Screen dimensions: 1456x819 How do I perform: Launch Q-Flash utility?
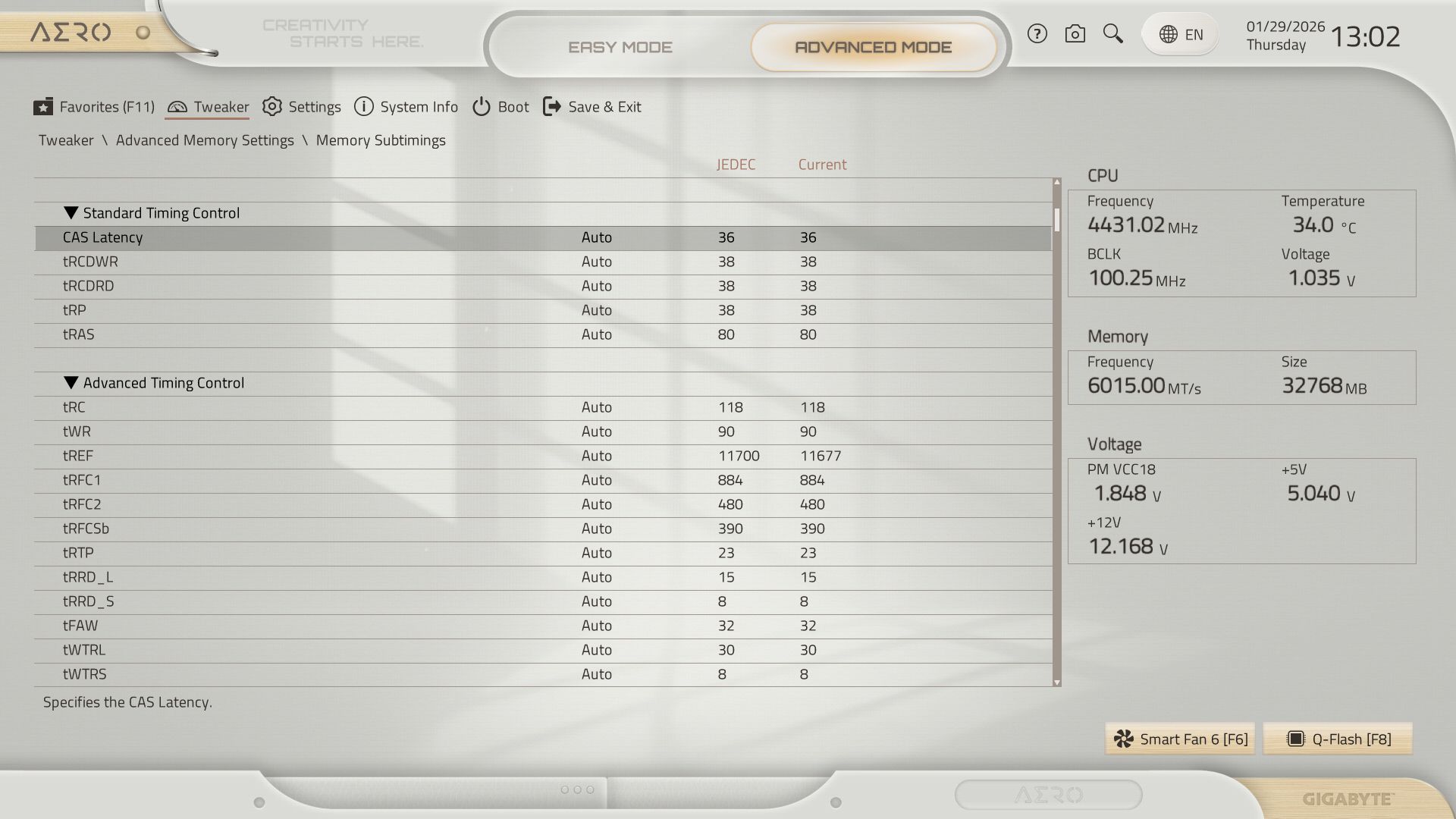(x=1338, y=739)
